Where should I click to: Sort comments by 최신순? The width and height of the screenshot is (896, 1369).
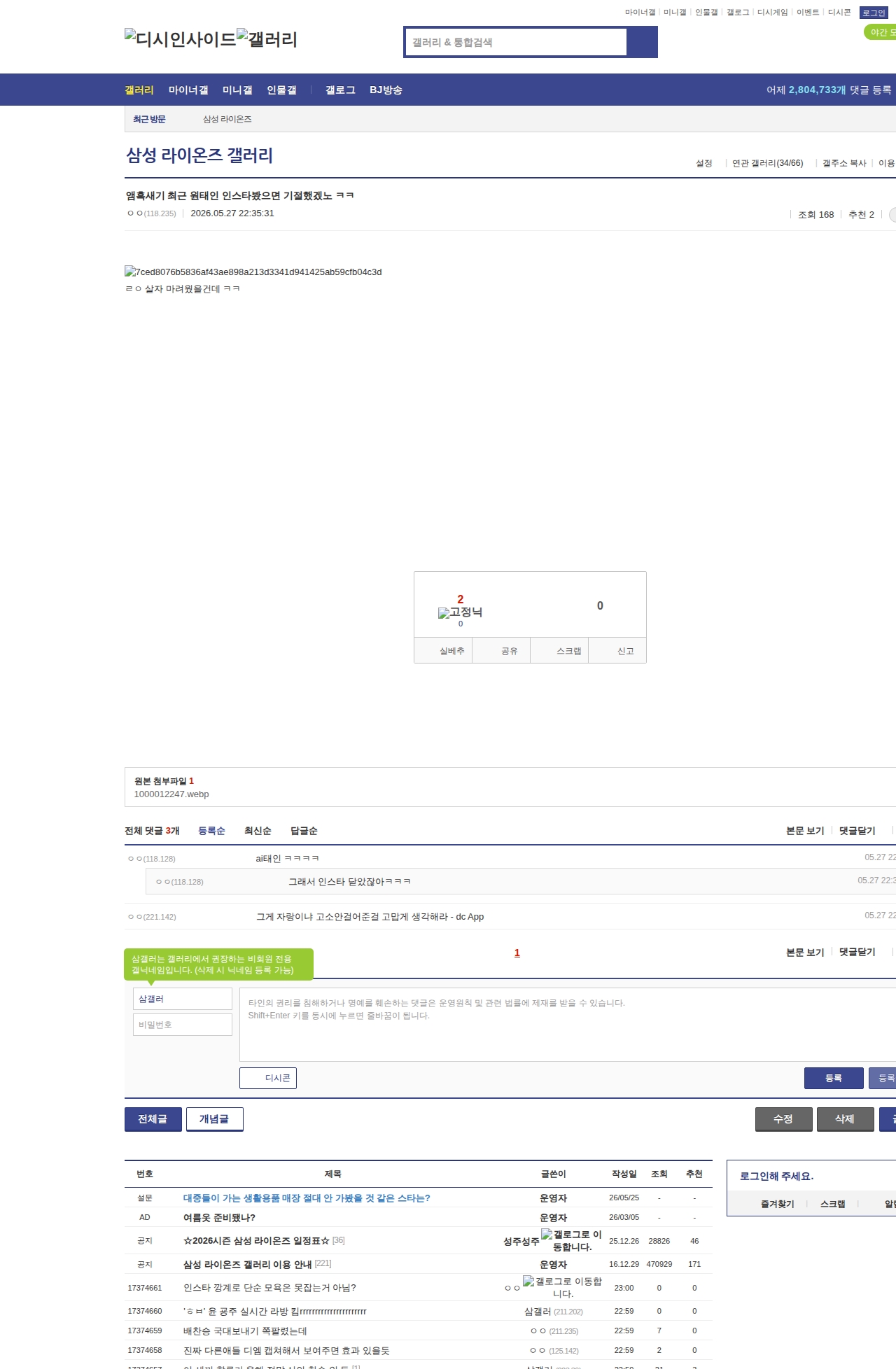coord(258,831)
